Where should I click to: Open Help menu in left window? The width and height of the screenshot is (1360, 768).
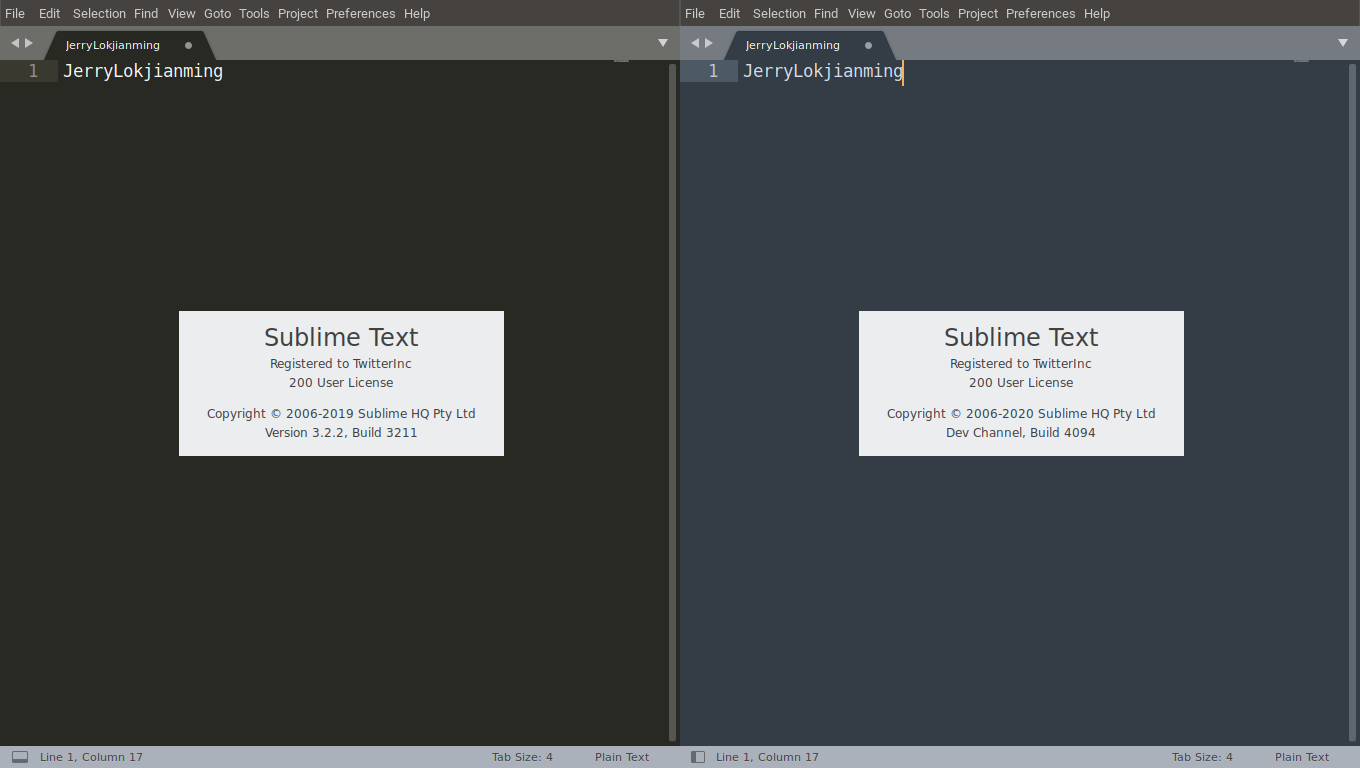coord(417,13)
